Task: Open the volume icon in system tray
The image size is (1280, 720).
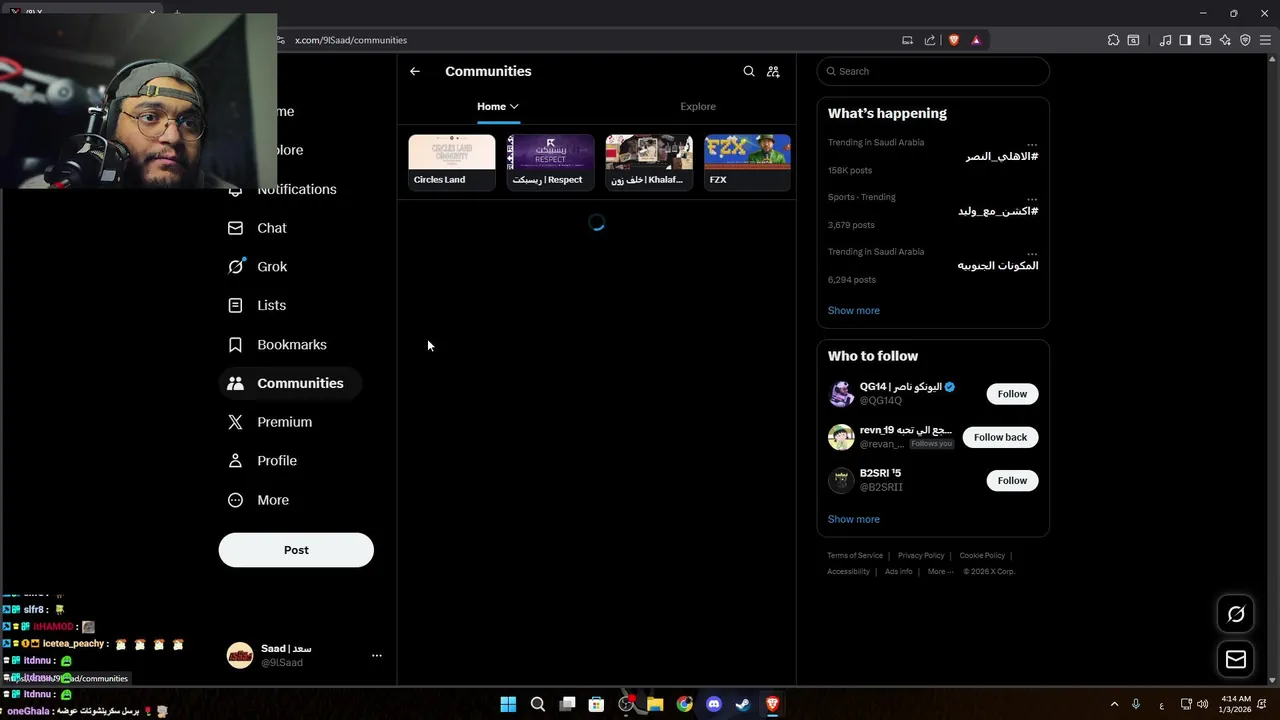Action: [x=1202, y=704]
